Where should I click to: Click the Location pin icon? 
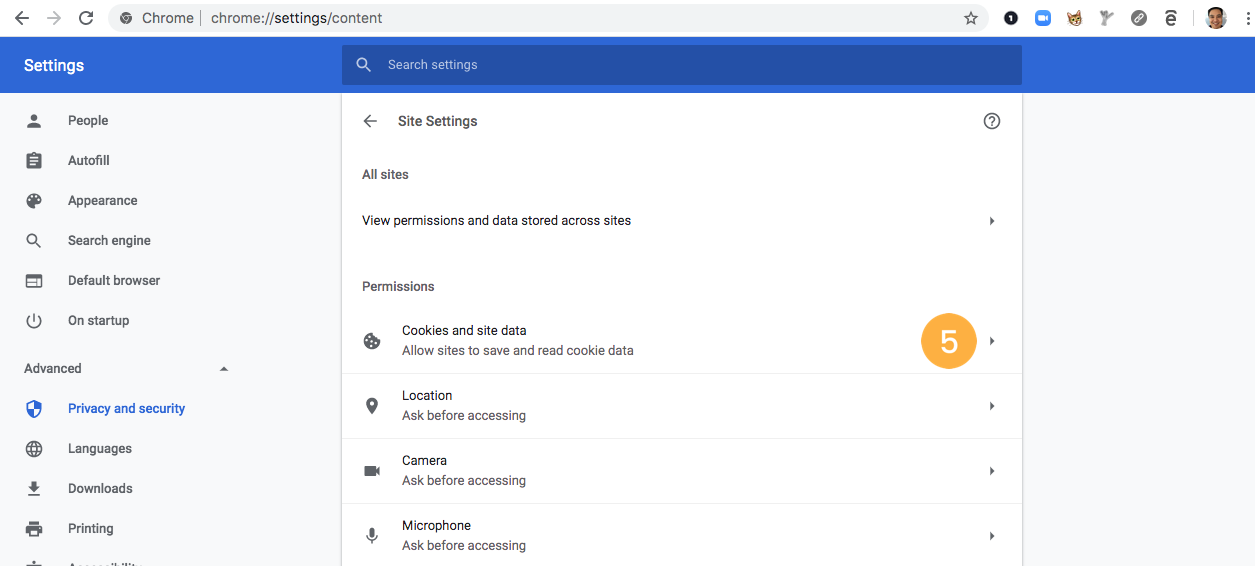pos(372,406)
